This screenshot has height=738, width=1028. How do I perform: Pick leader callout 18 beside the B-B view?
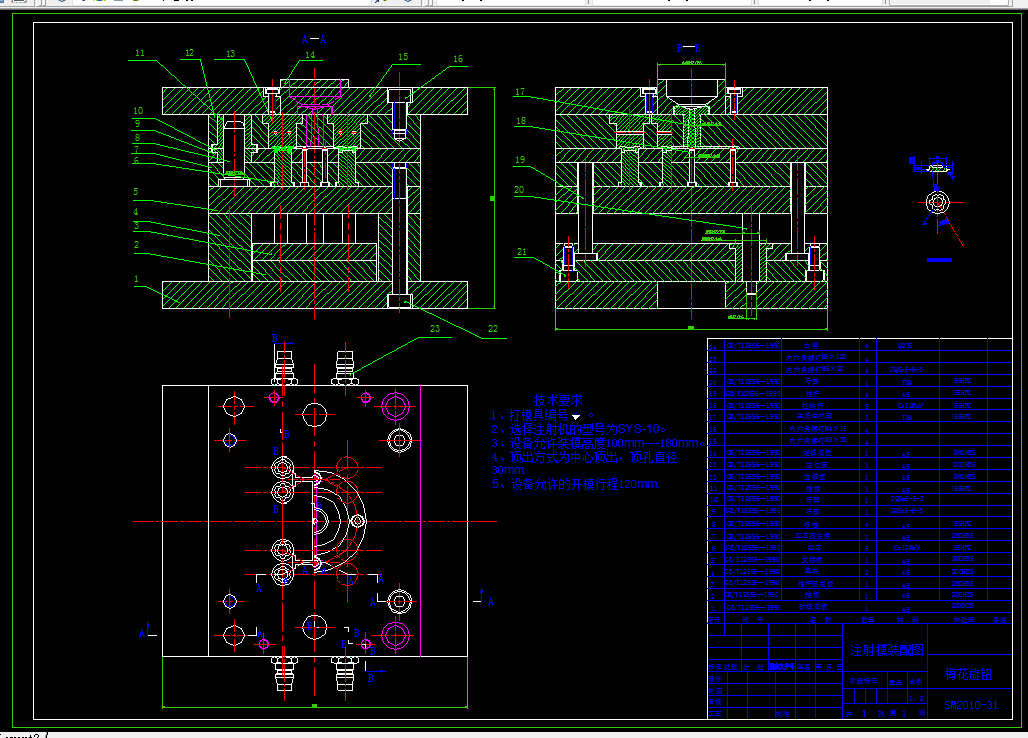tap(521, 121)
